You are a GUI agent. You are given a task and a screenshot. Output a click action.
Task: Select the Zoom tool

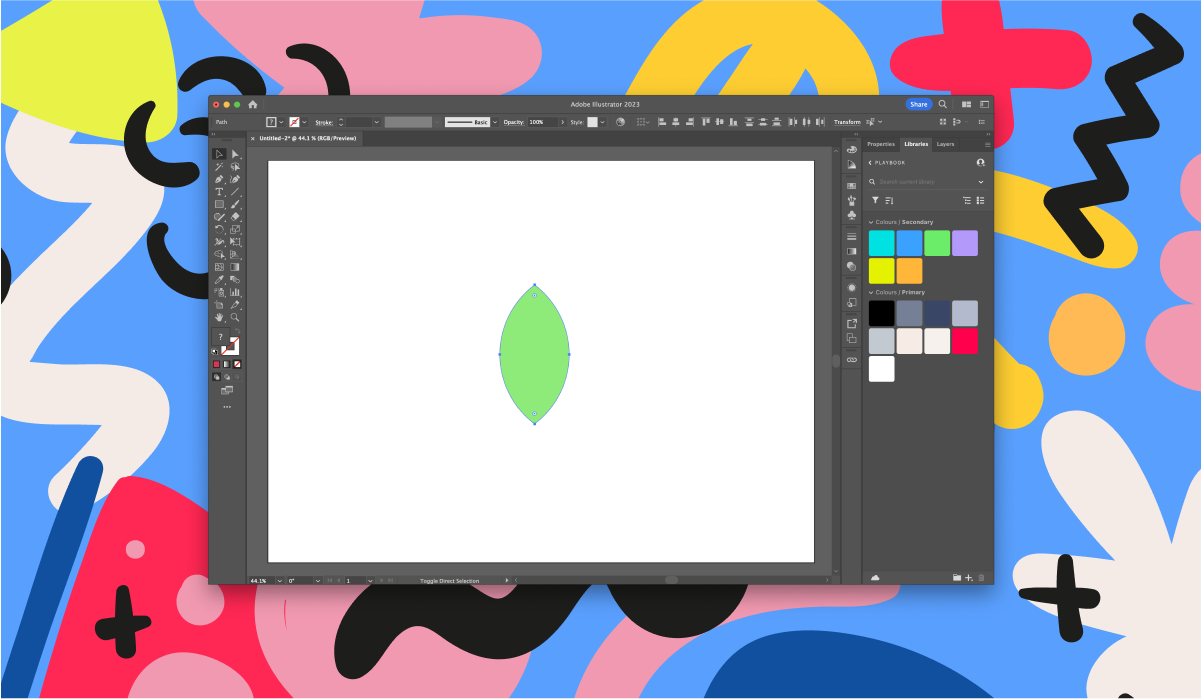(234, 318)
